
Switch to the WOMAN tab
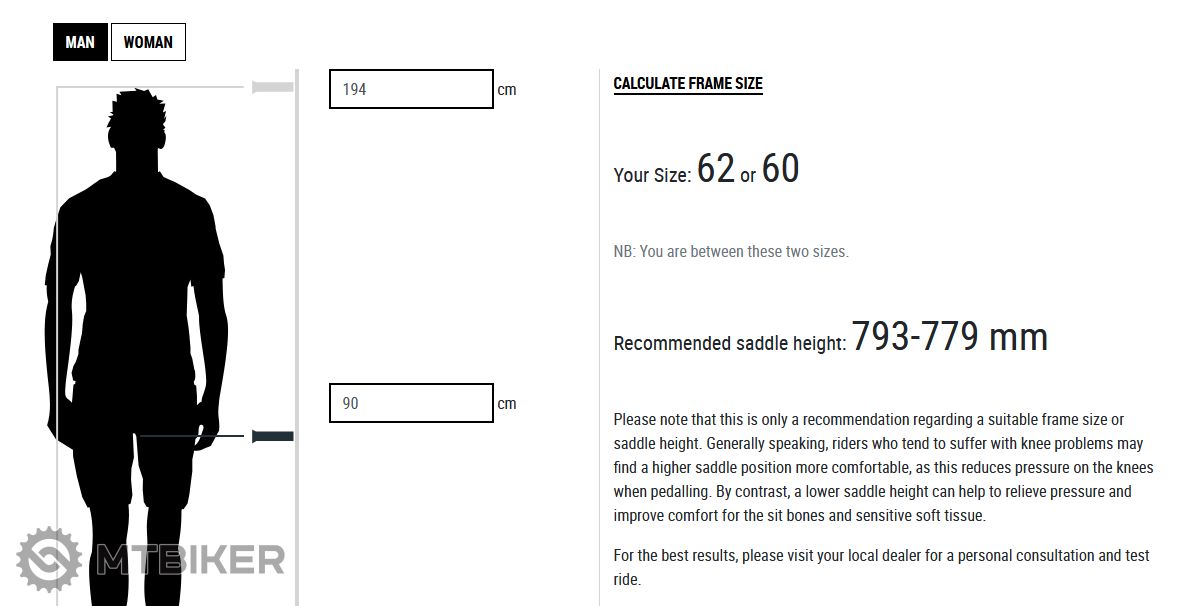pos(148,42)
